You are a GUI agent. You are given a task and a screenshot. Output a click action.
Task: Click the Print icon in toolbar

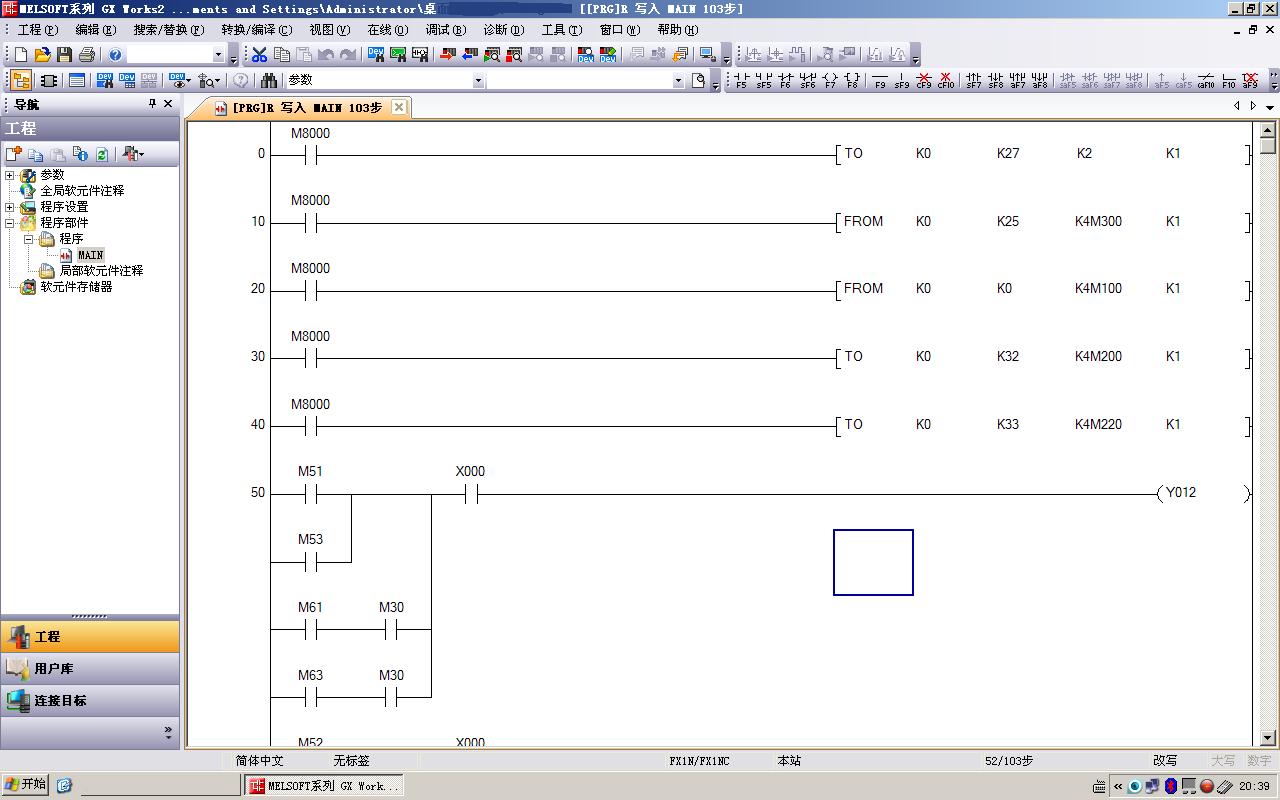86,55
